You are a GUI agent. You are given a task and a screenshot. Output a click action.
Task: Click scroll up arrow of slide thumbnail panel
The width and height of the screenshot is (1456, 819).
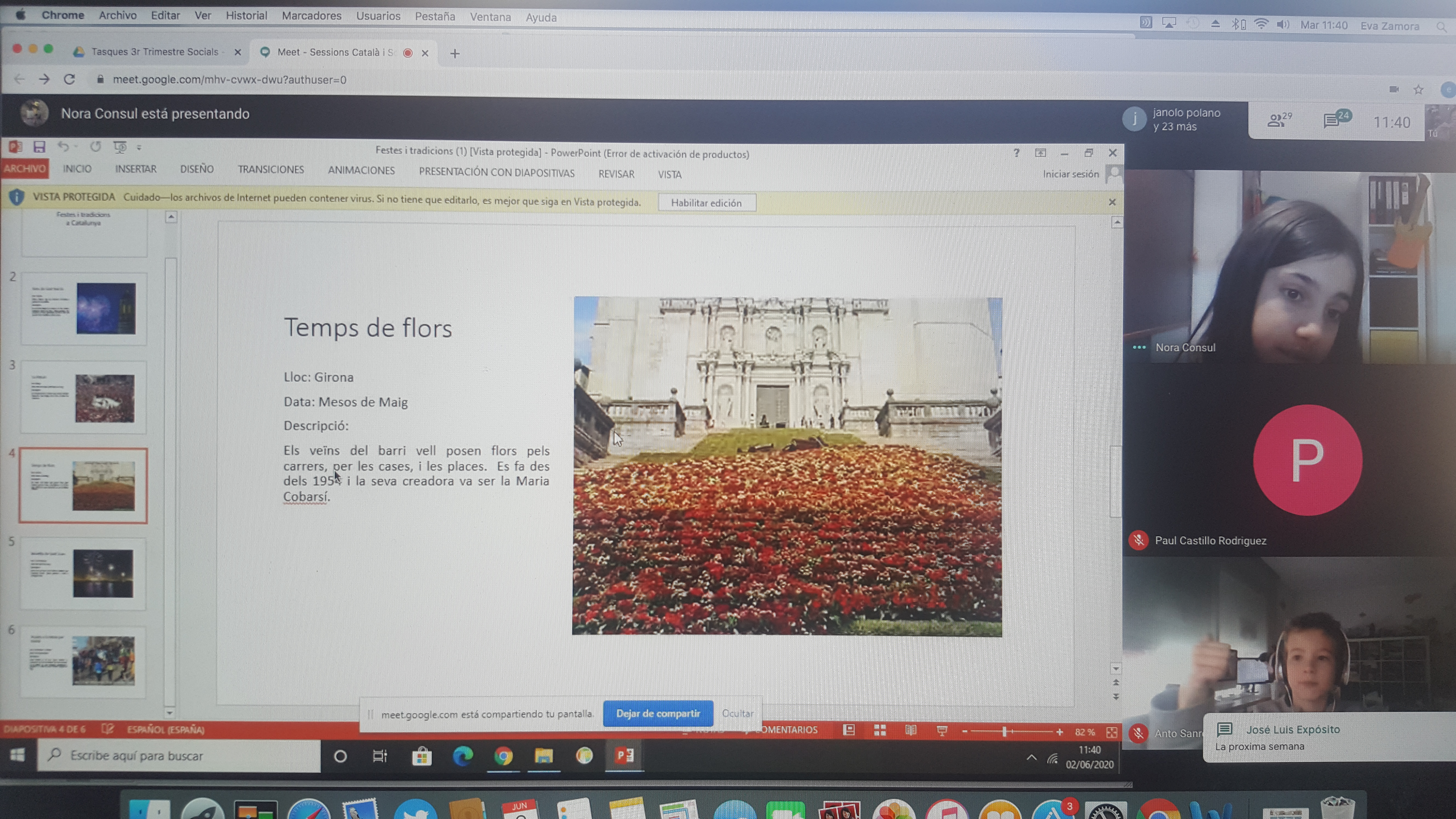(171, 217)
